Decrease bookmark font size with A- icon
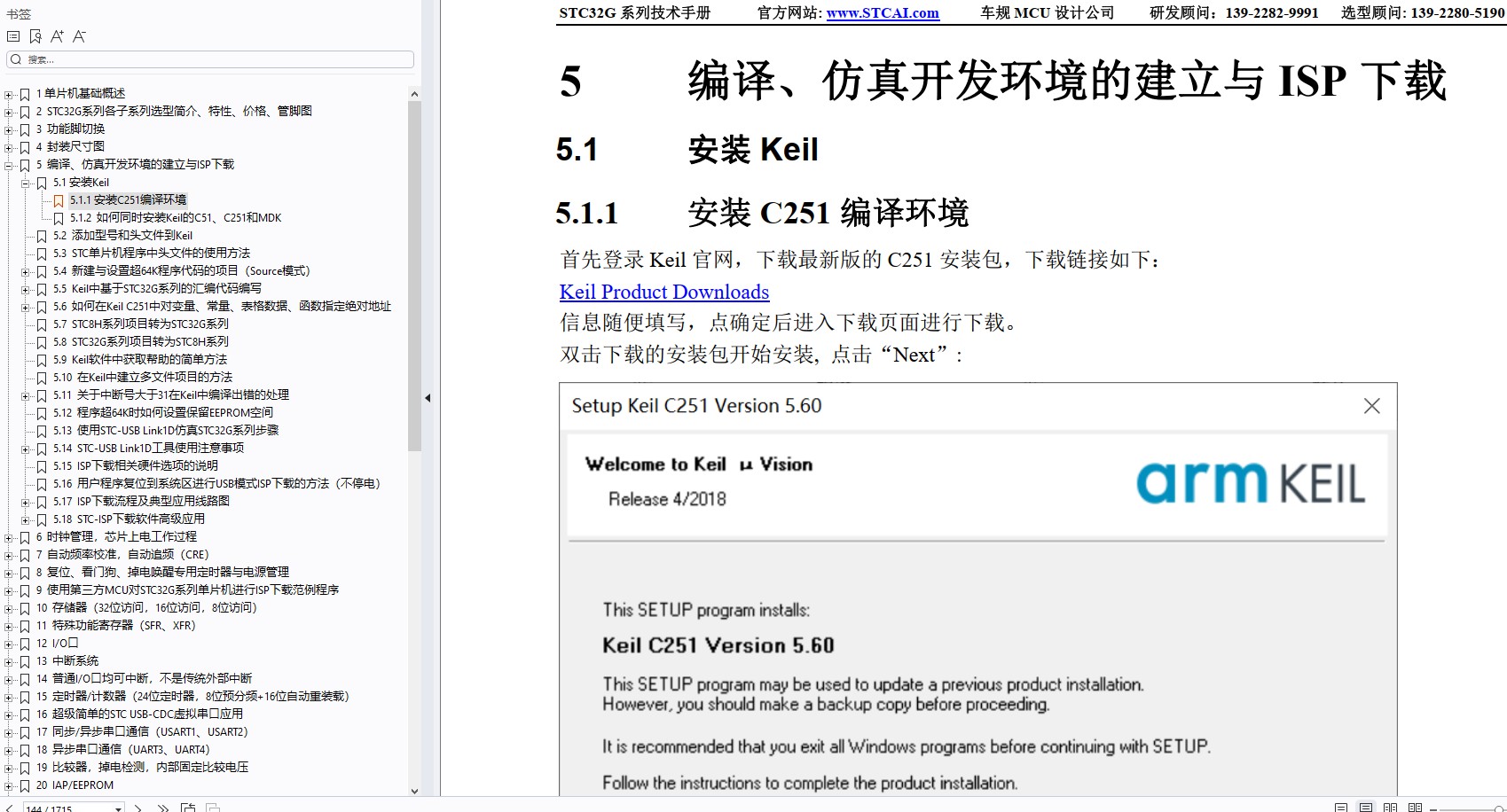The image size is (1507, 812). pos(79,36)
